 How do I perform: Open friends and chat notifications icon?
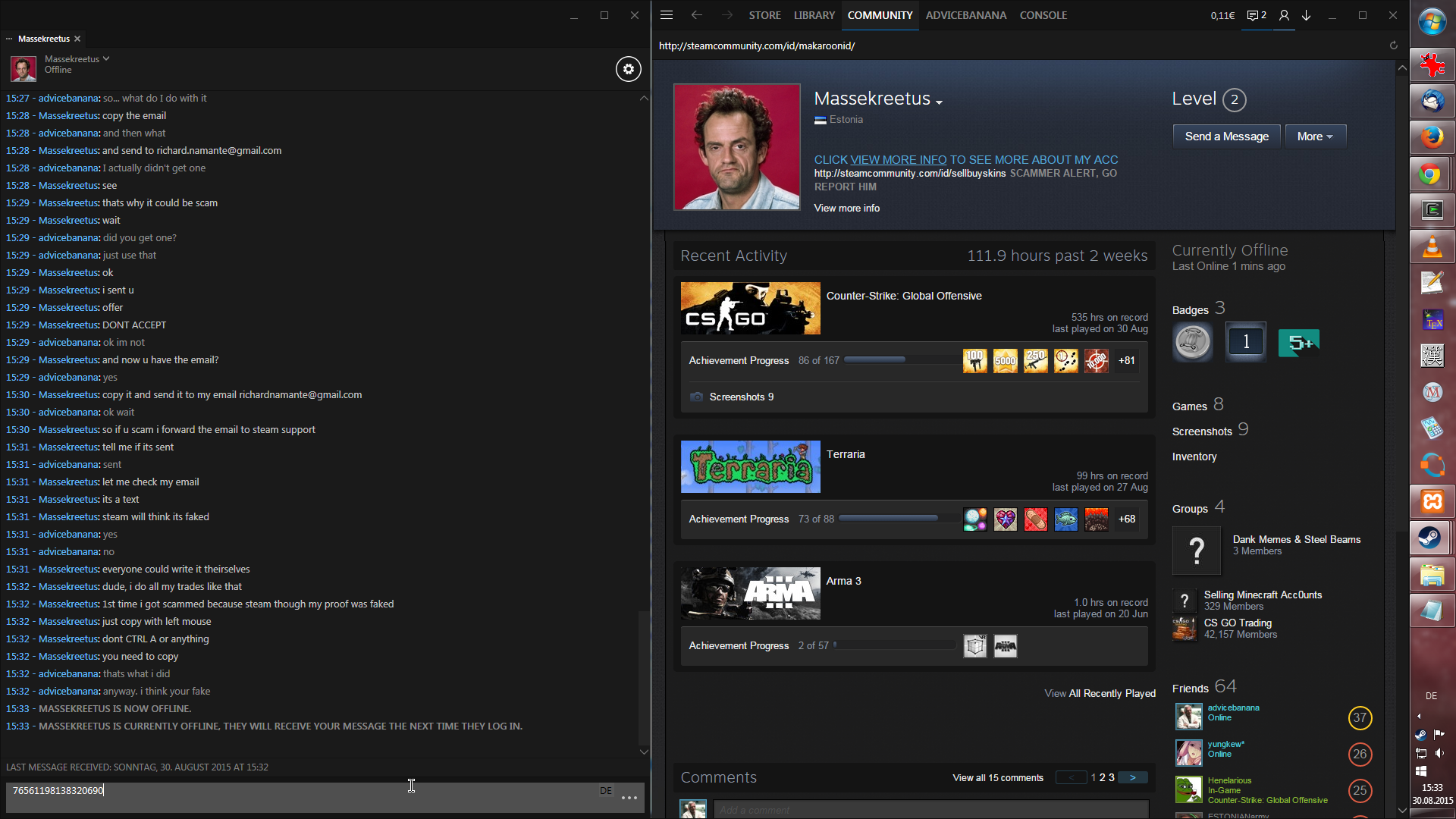point(1257,15)
